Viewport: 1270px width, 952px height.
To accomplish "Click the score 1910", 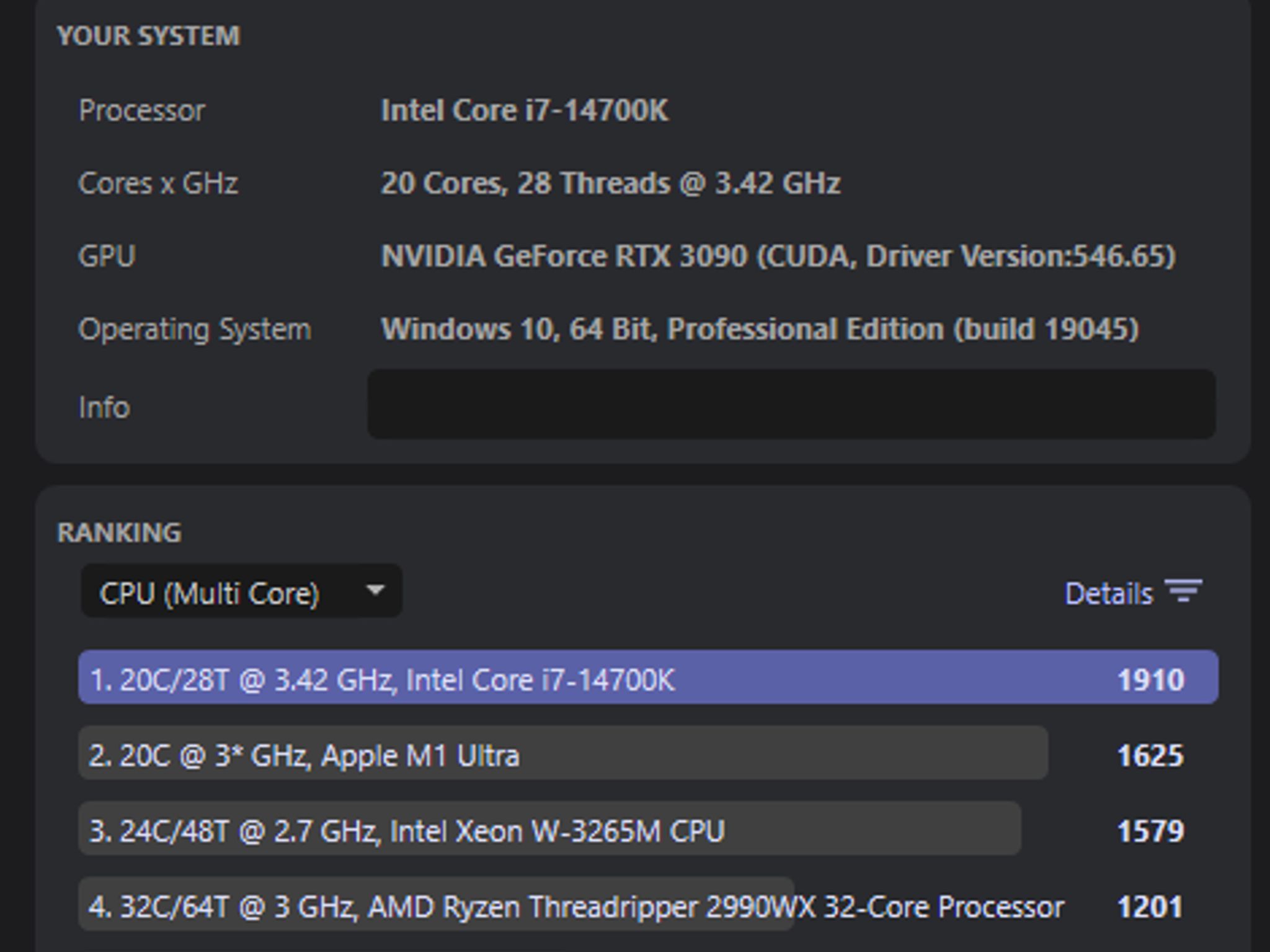I will tap(1150, 680).
